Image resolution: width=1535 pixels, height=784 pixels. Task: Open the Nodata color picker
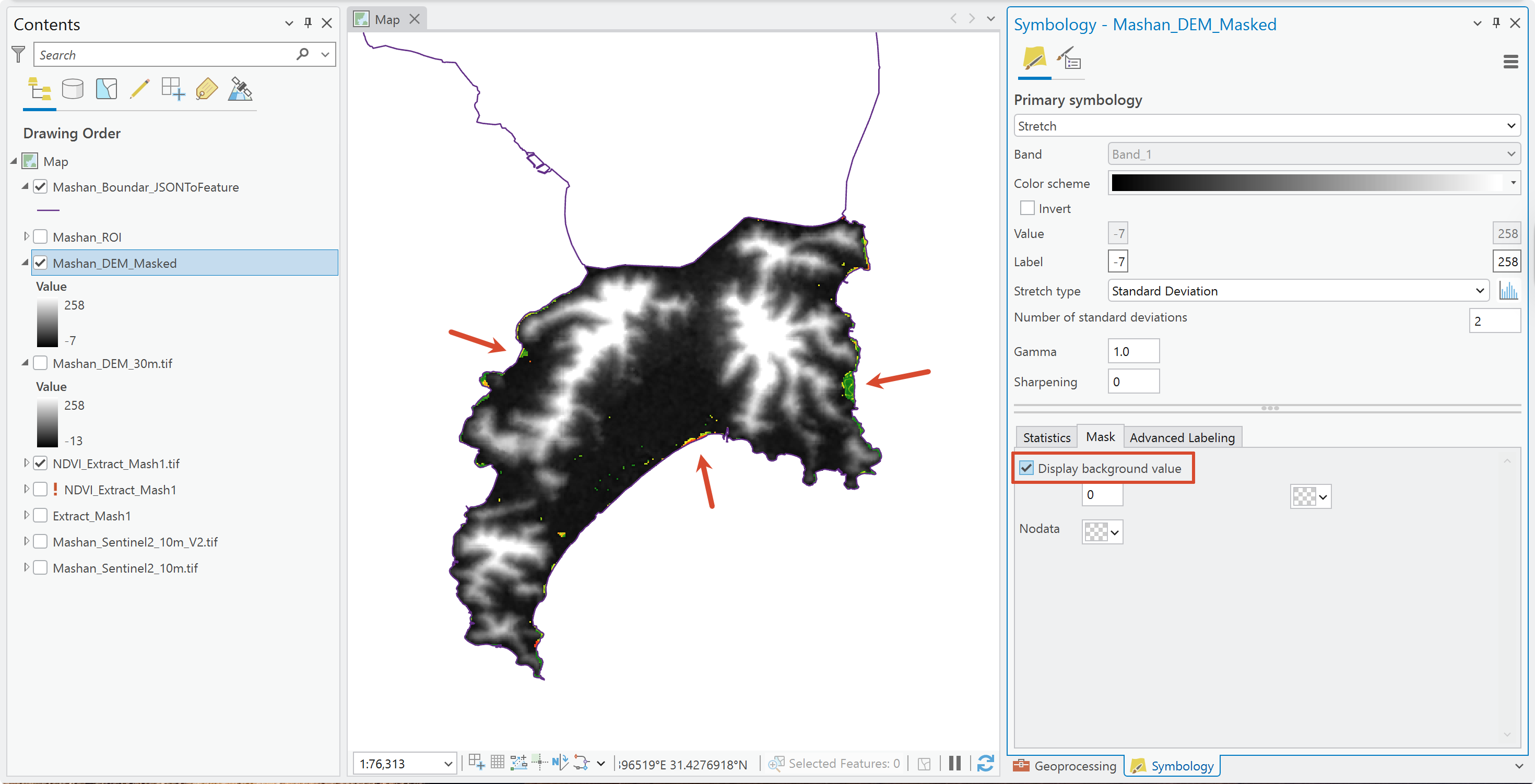pyautogui.click(x=1102, y=531)
